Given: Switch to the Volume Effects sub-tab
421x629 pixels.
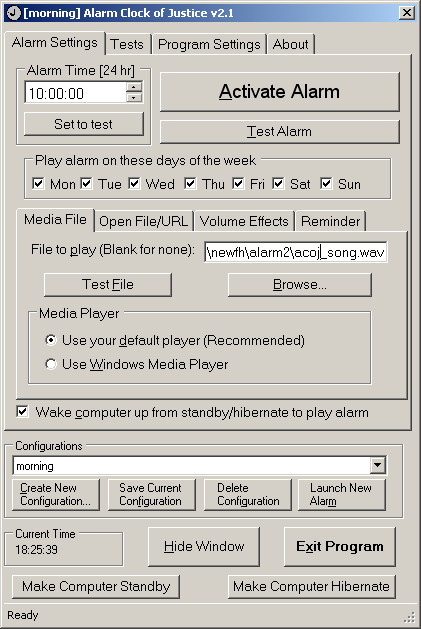Looking at the screenshot, I should point(244,221).
